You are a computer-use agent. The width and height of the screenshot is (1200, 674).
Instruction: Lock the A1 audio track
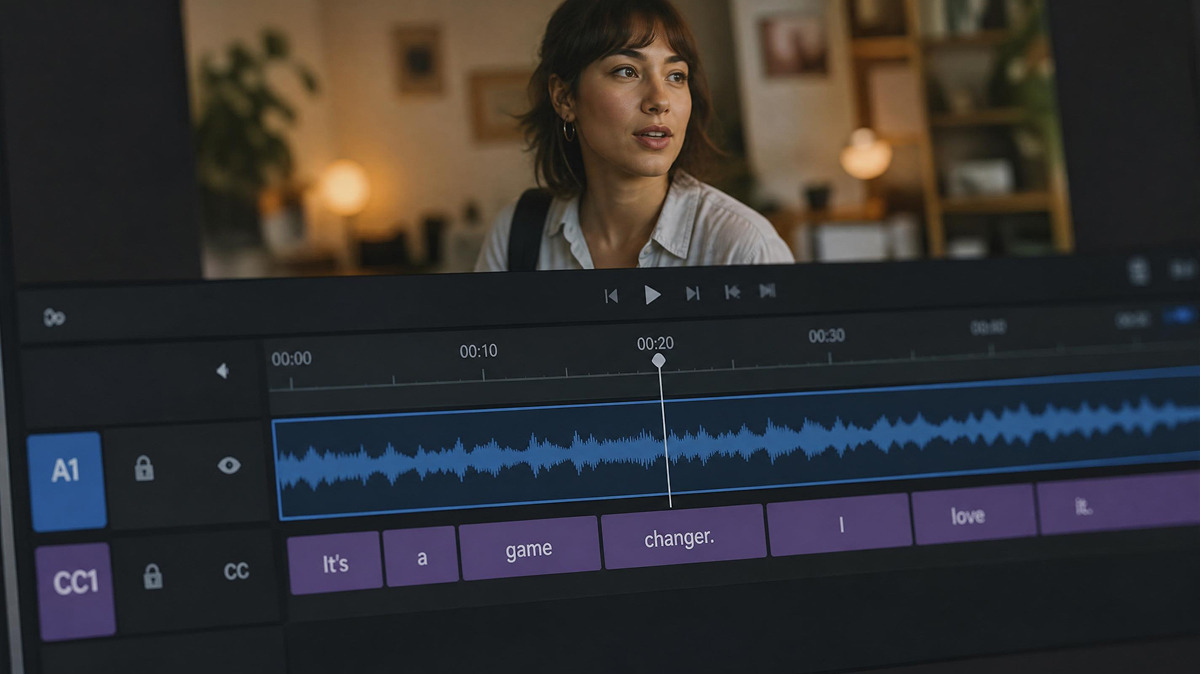(x=144, y=467)
